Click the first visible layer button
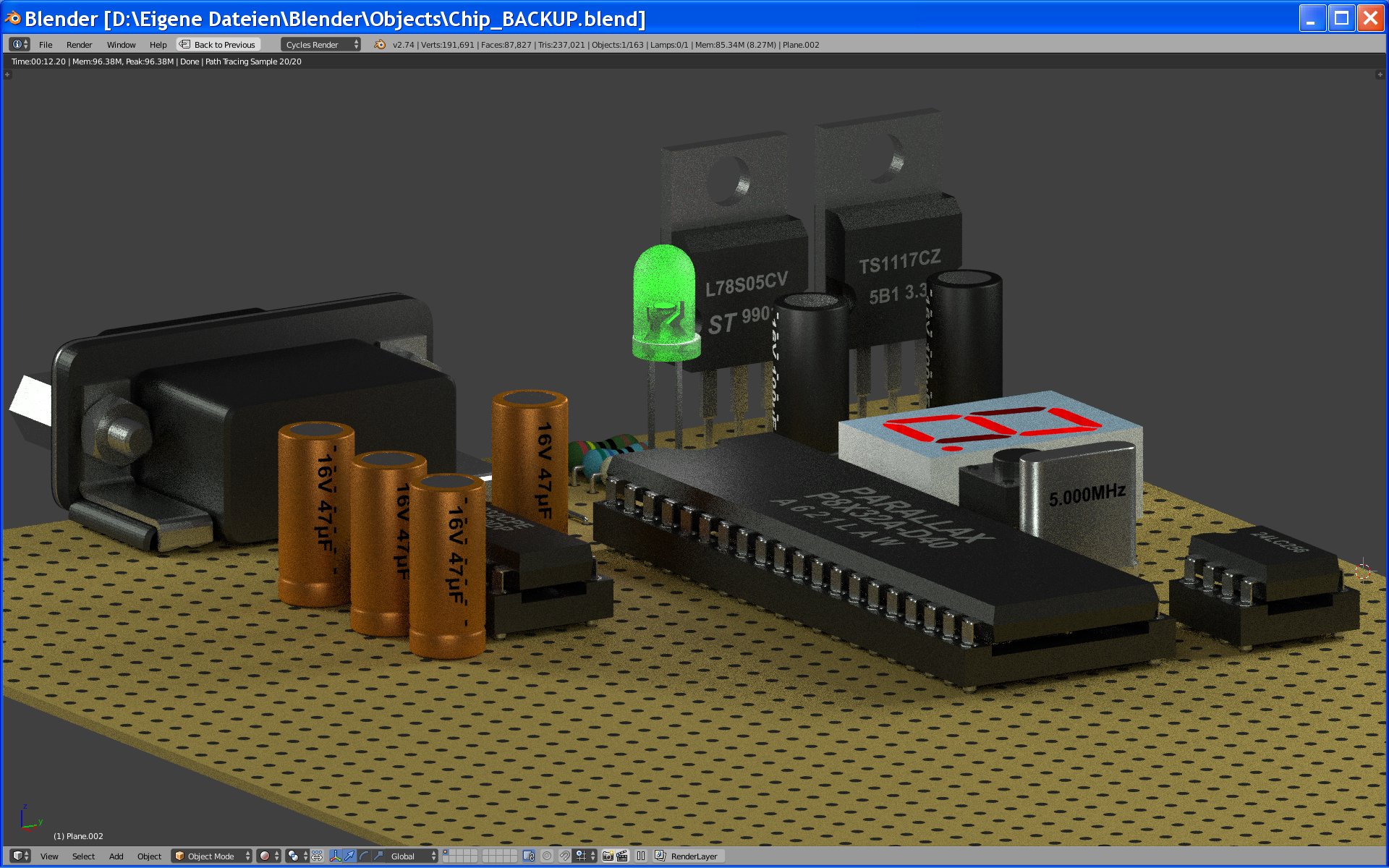This screenshot has height=868, width=1389. 446,853
